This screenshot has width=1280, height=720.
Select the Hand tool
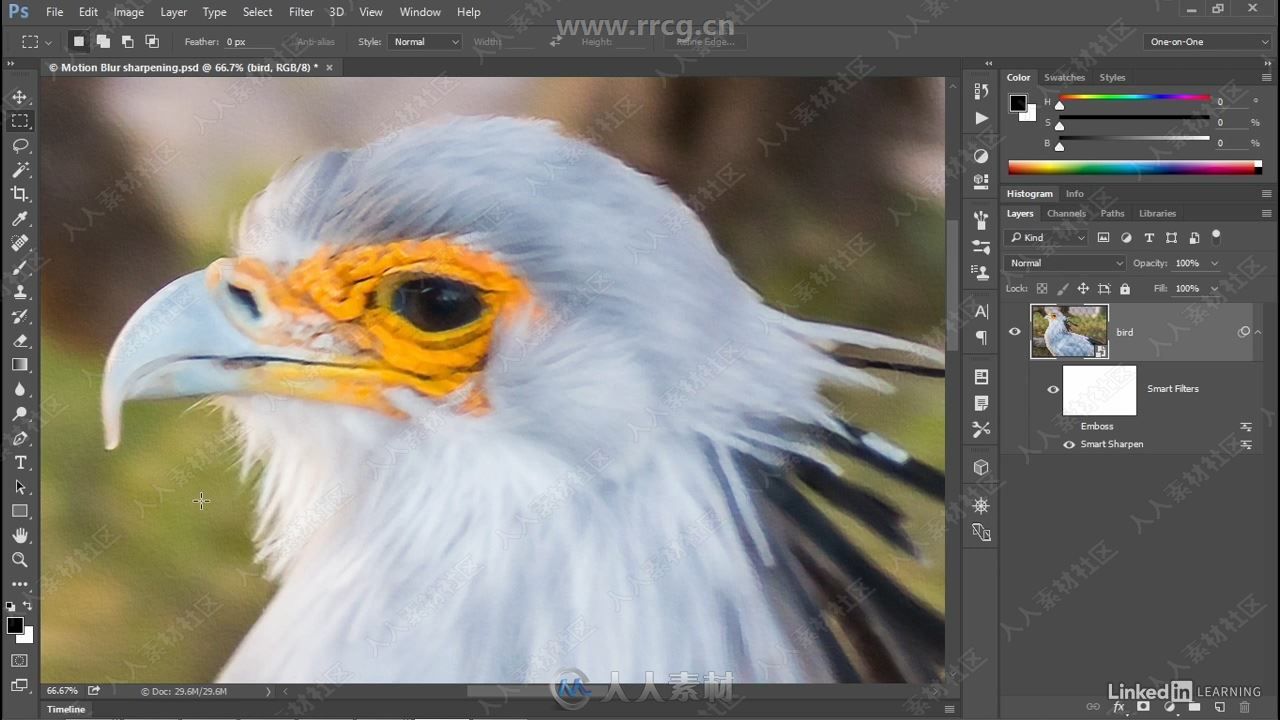(19, 536)
